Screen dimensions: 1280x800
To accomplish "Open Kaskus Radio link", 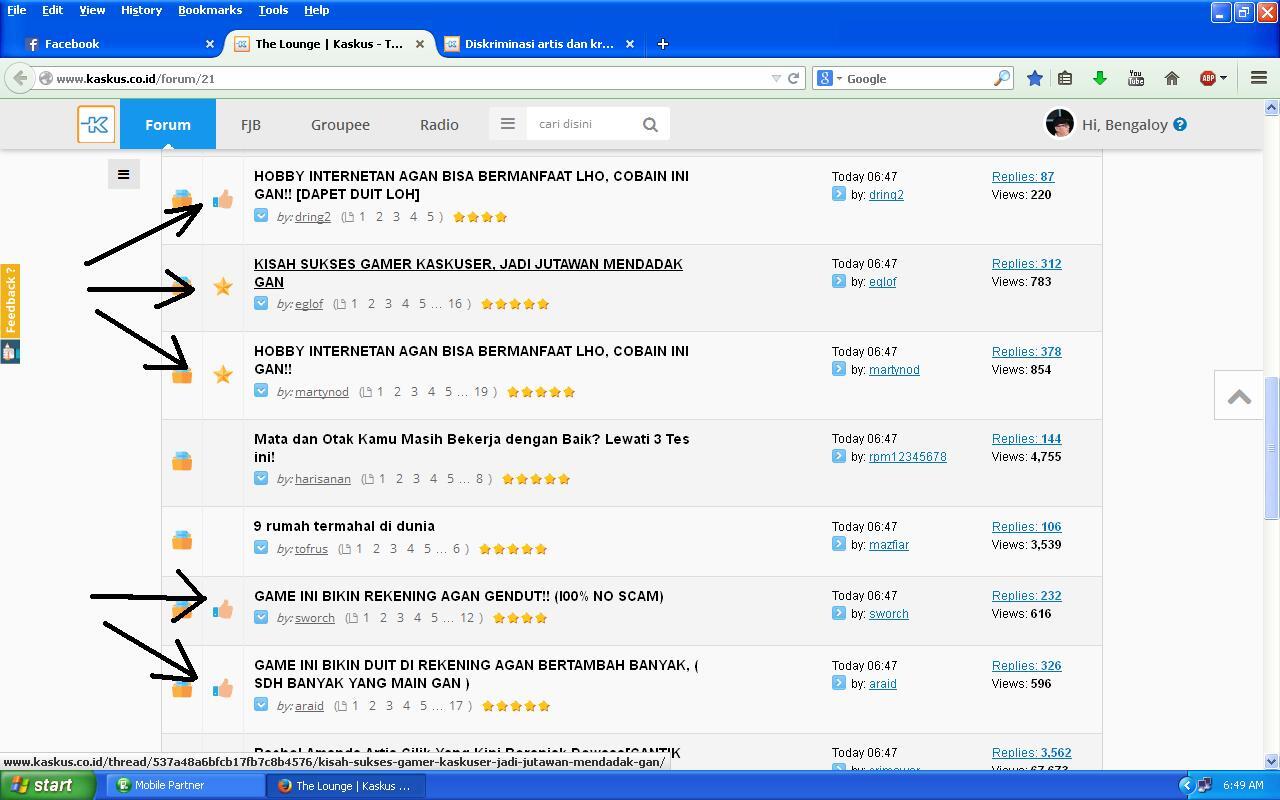I will tap(439, 125).
